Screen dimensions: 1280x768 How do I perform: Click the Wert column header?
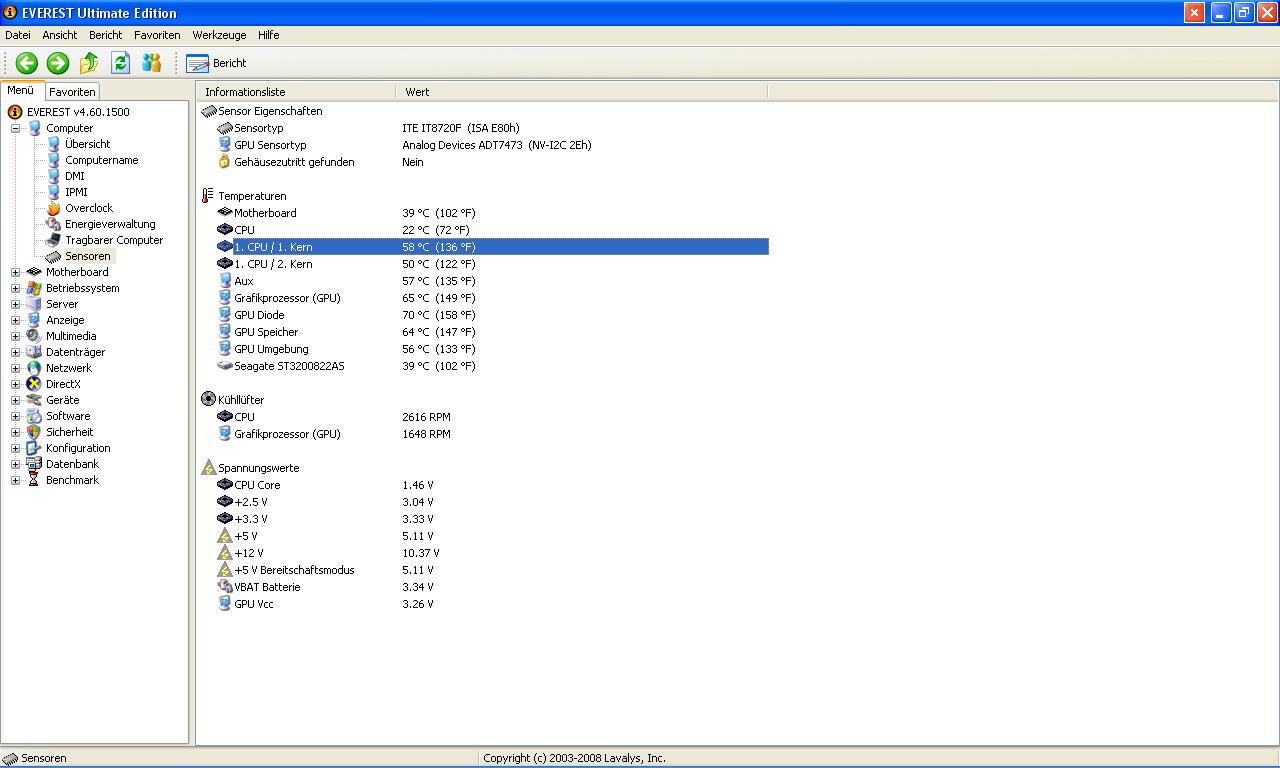[582, 92]
